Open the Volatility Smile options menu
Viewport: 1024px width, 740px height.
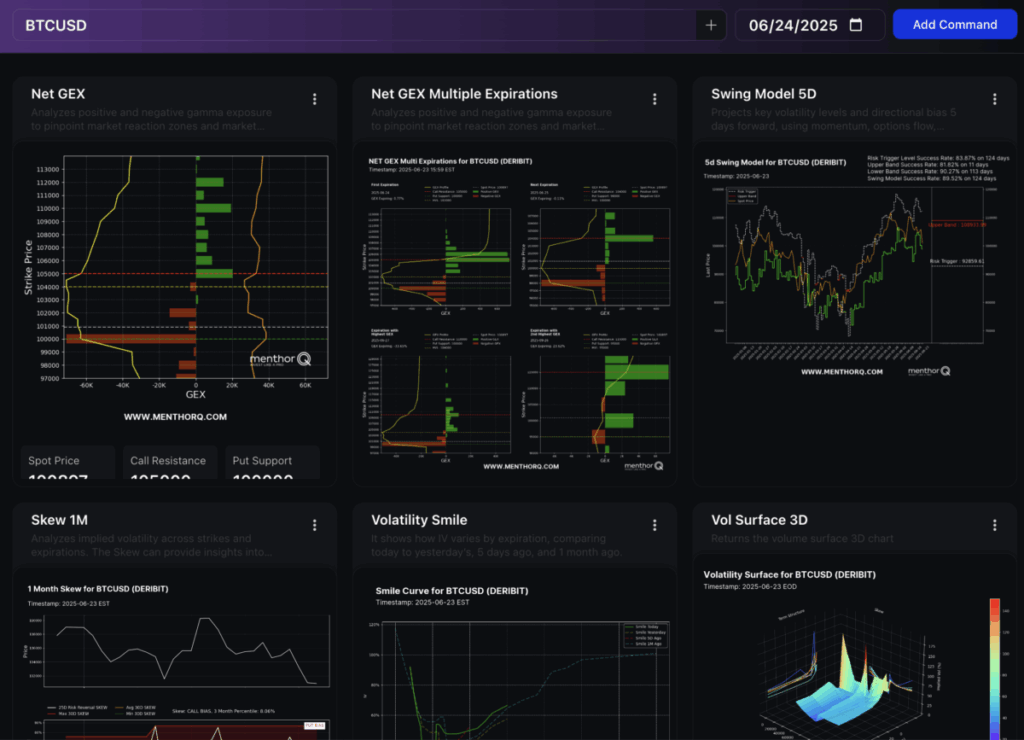tap(654, 525)
